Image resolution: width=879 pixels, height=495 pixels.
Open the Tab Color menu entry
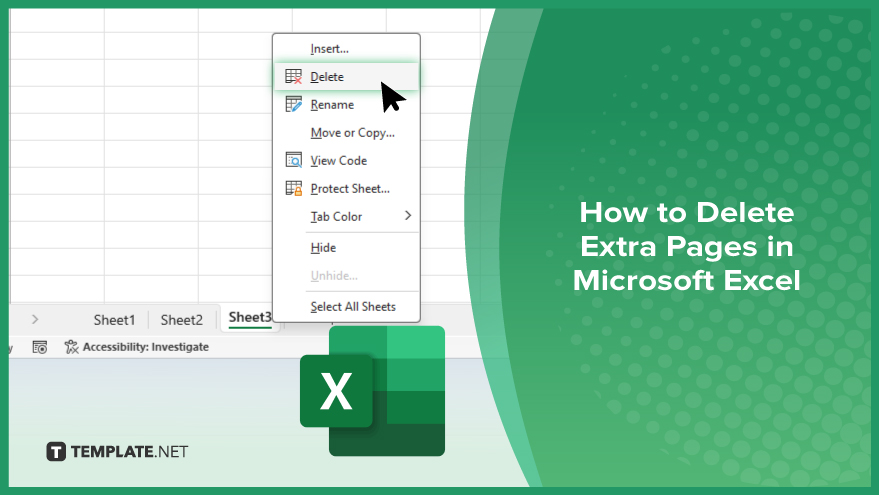click(346, 216)
